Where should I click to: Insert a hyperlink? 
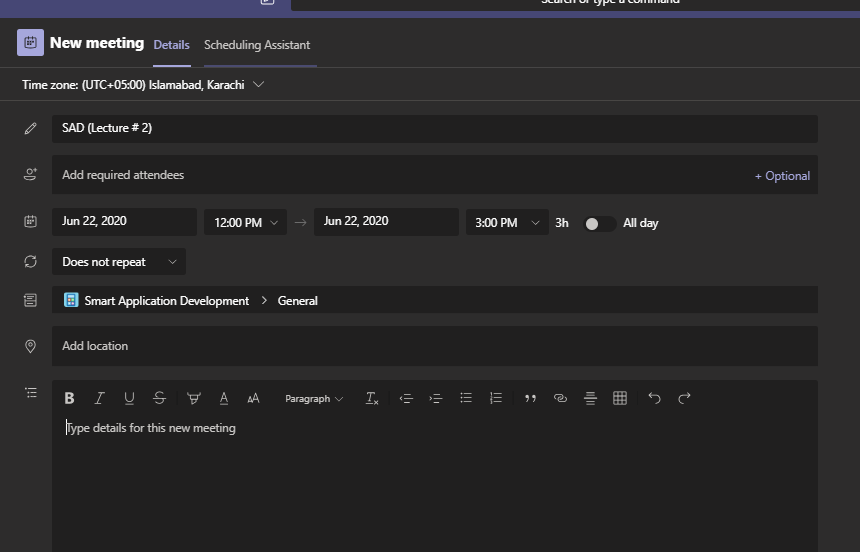pos(560,398)
